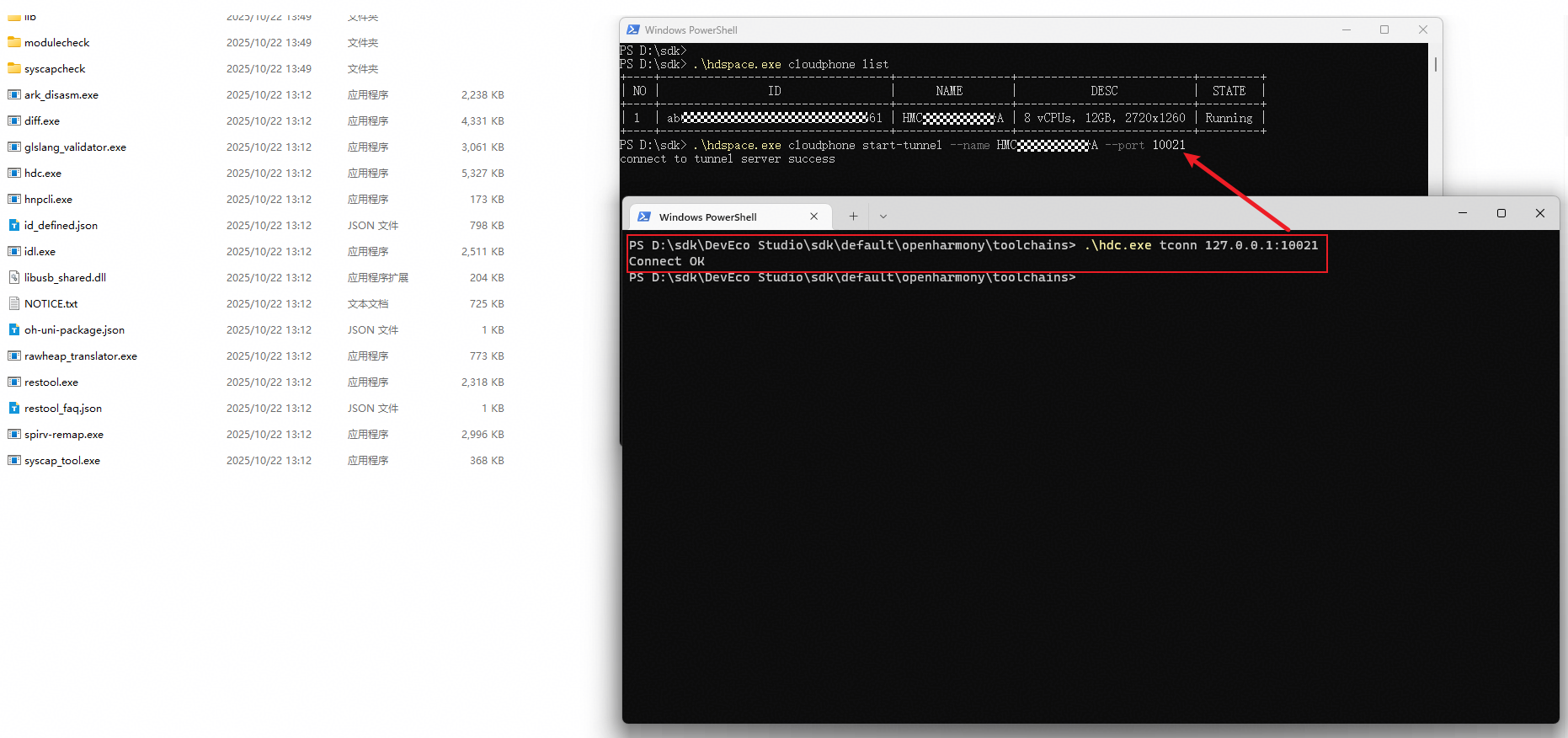This screenshot has height=738, width=1568.
Task: Select the hdc.exe file name
Action: [43, 173]
